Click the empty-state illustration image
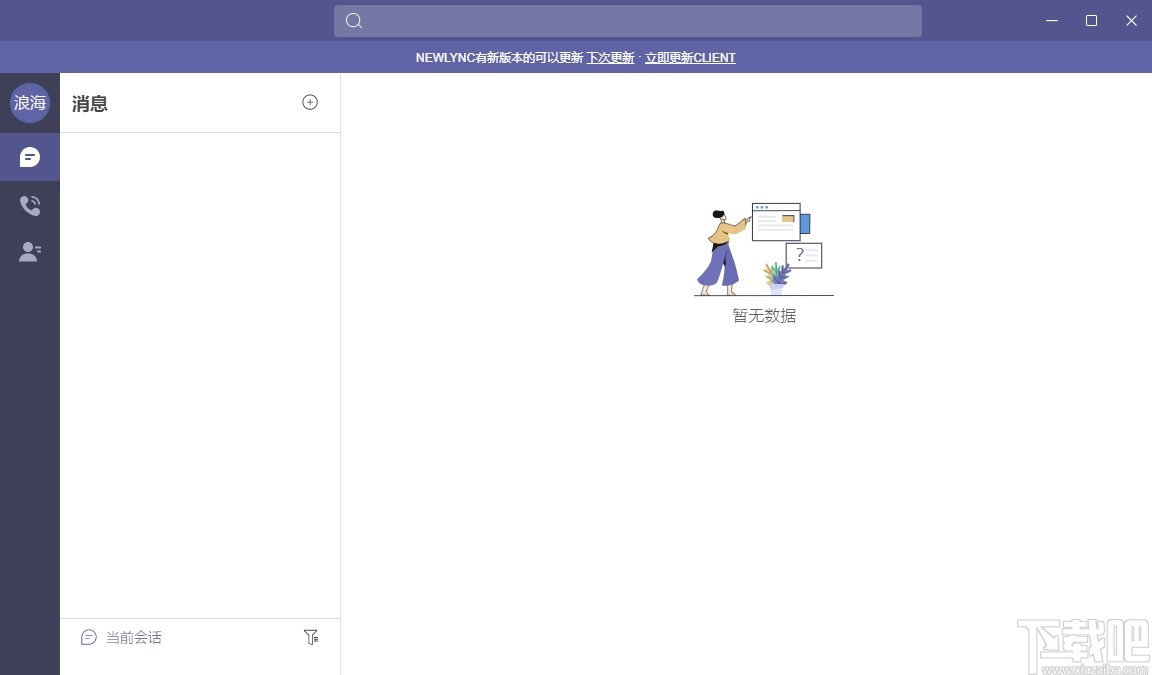Viewport: 1152px width, 675px height. coord(763,245)
